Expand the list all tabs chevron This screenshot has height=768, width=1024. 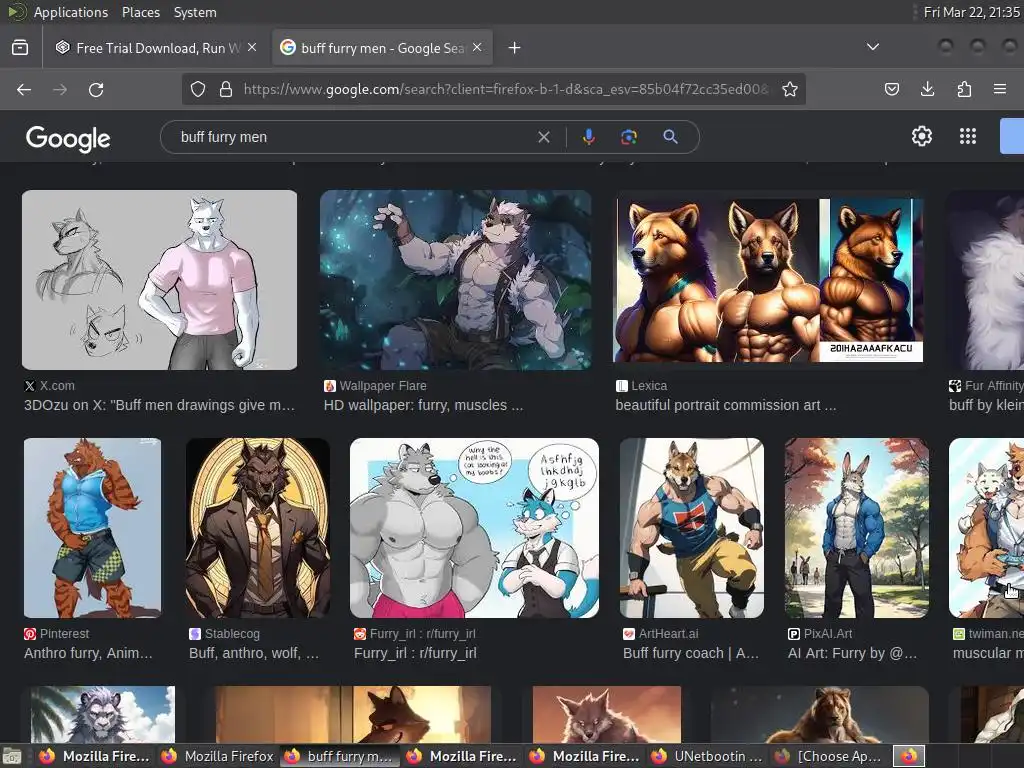pyautogui.click(x=872, y=47)
